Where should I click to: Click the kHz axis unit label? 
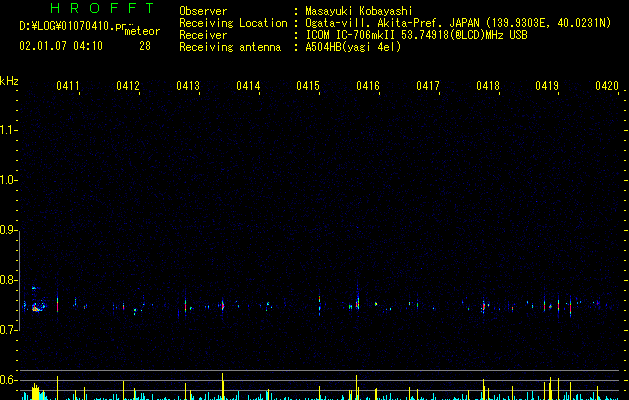[x=9, y=81]
